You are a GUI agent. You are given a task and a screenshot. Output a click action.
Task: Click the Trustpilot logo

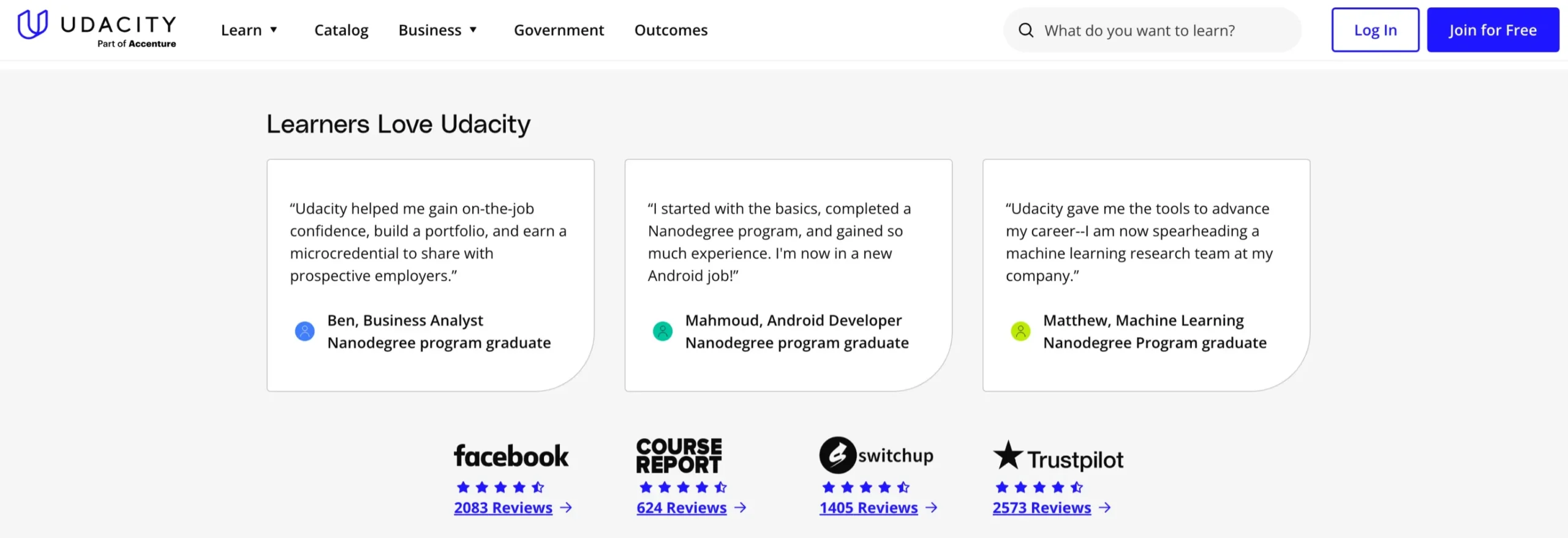(1058, 457)
